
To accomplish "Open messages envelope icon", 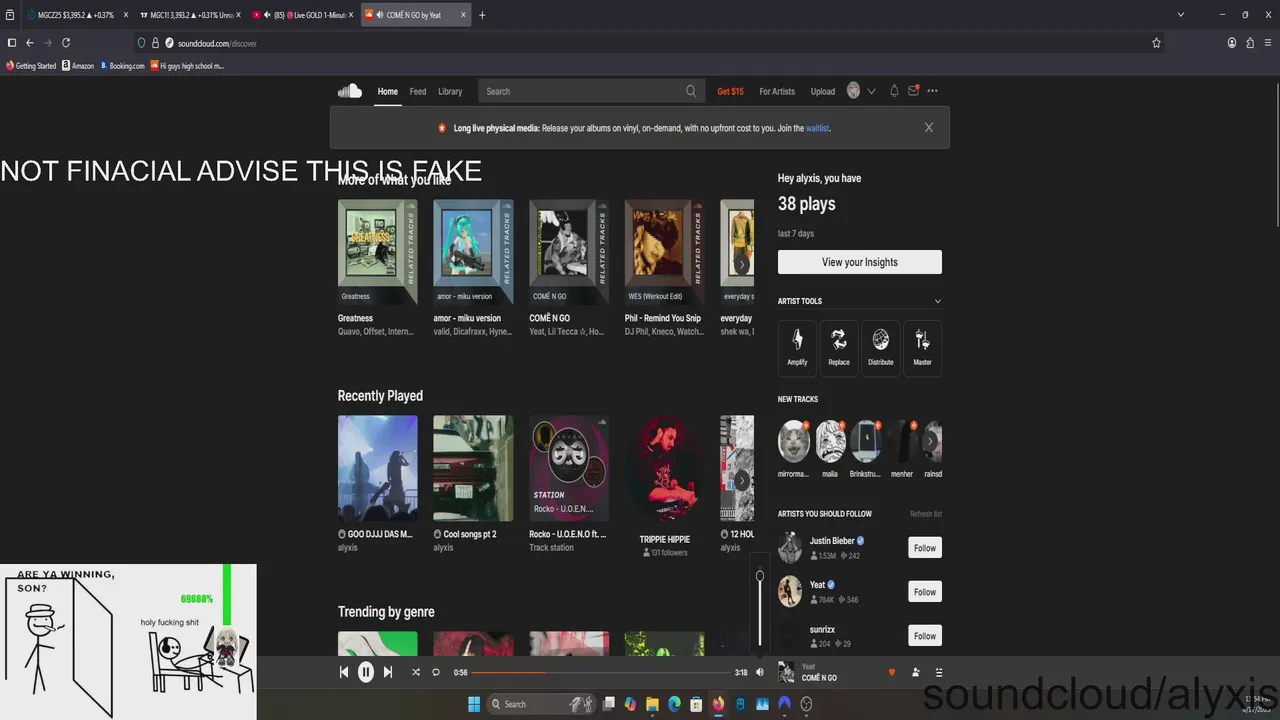I will tap(913, 91).
